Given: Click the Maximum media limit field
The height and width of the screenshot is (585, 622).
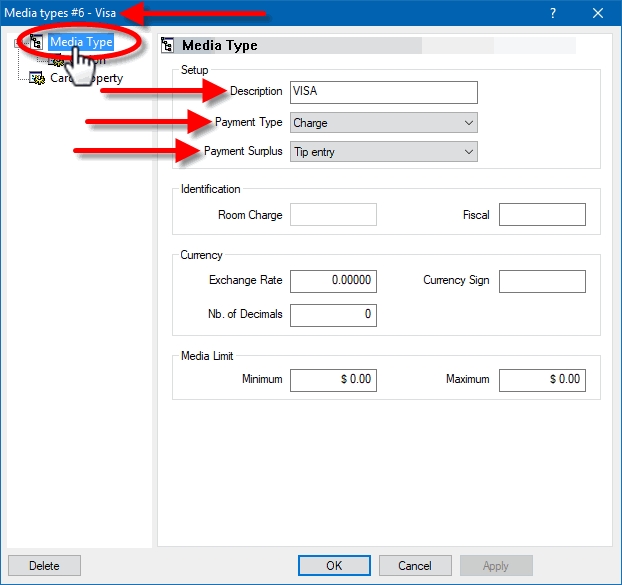Looking at the screenshot, I should 542,380.
